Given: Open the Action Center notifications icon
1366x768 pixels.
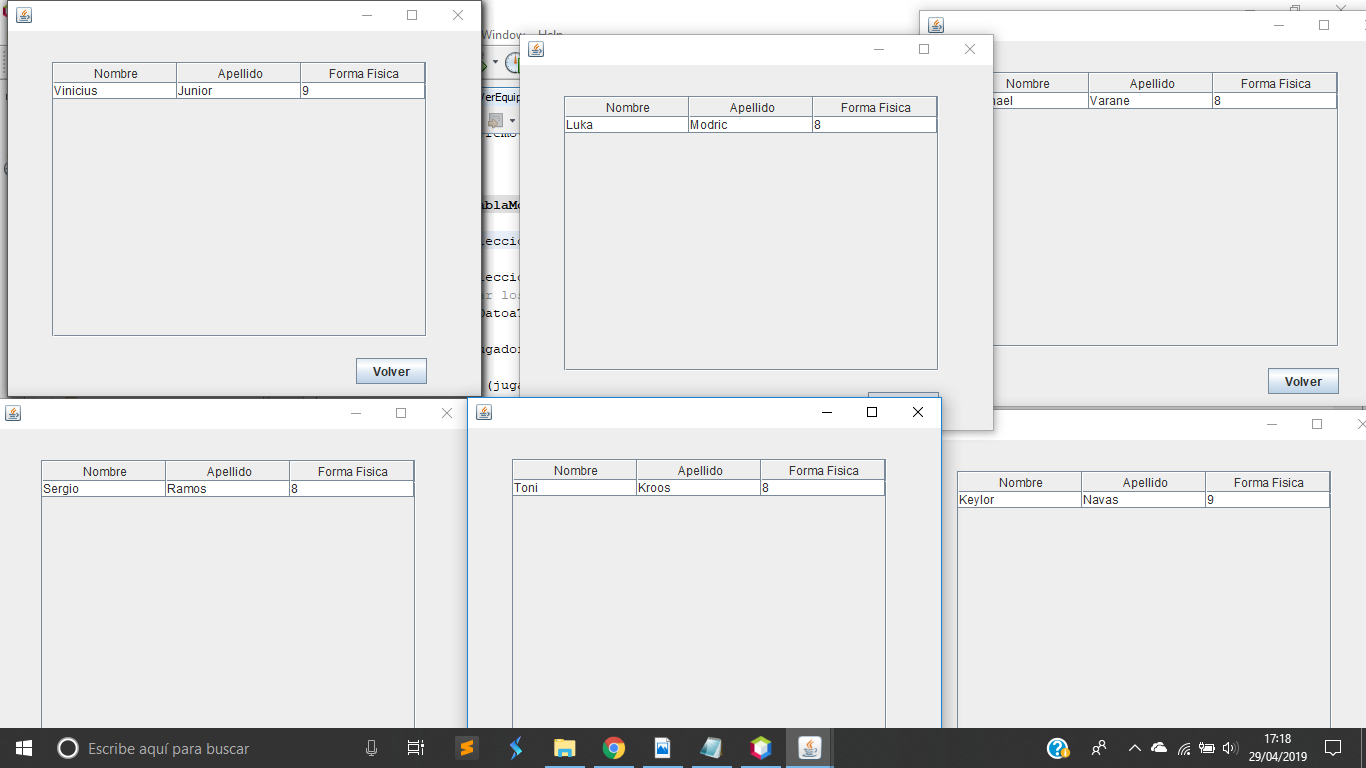Looking at the screenshot, I should tap(1332, 748).
